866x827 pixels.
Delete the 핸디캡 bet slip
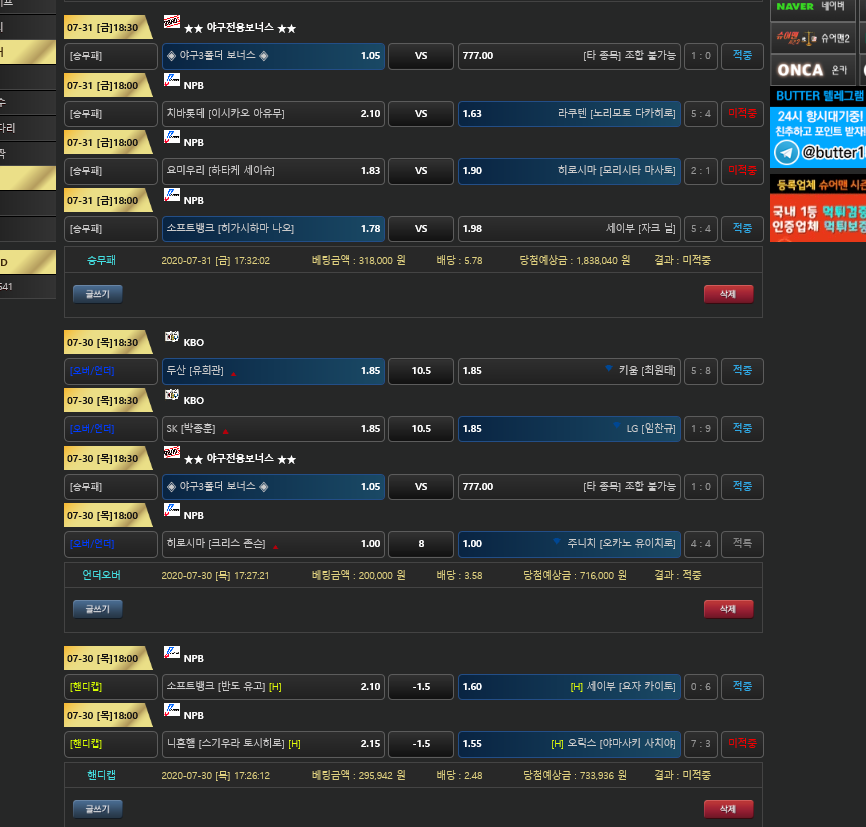coord(728,809)
